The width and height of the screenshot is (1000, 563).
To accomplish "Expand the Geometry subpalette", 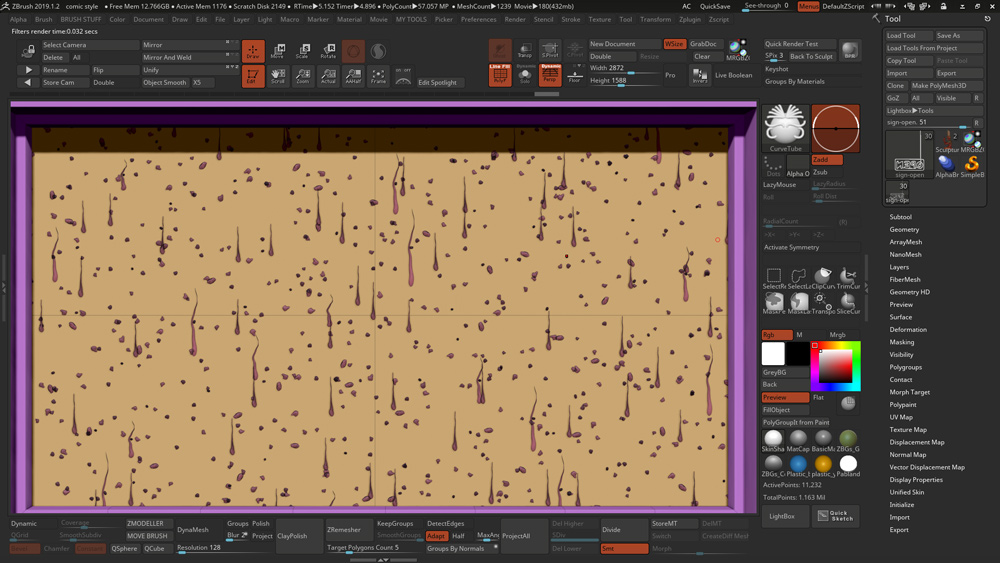I will (904, 229).
